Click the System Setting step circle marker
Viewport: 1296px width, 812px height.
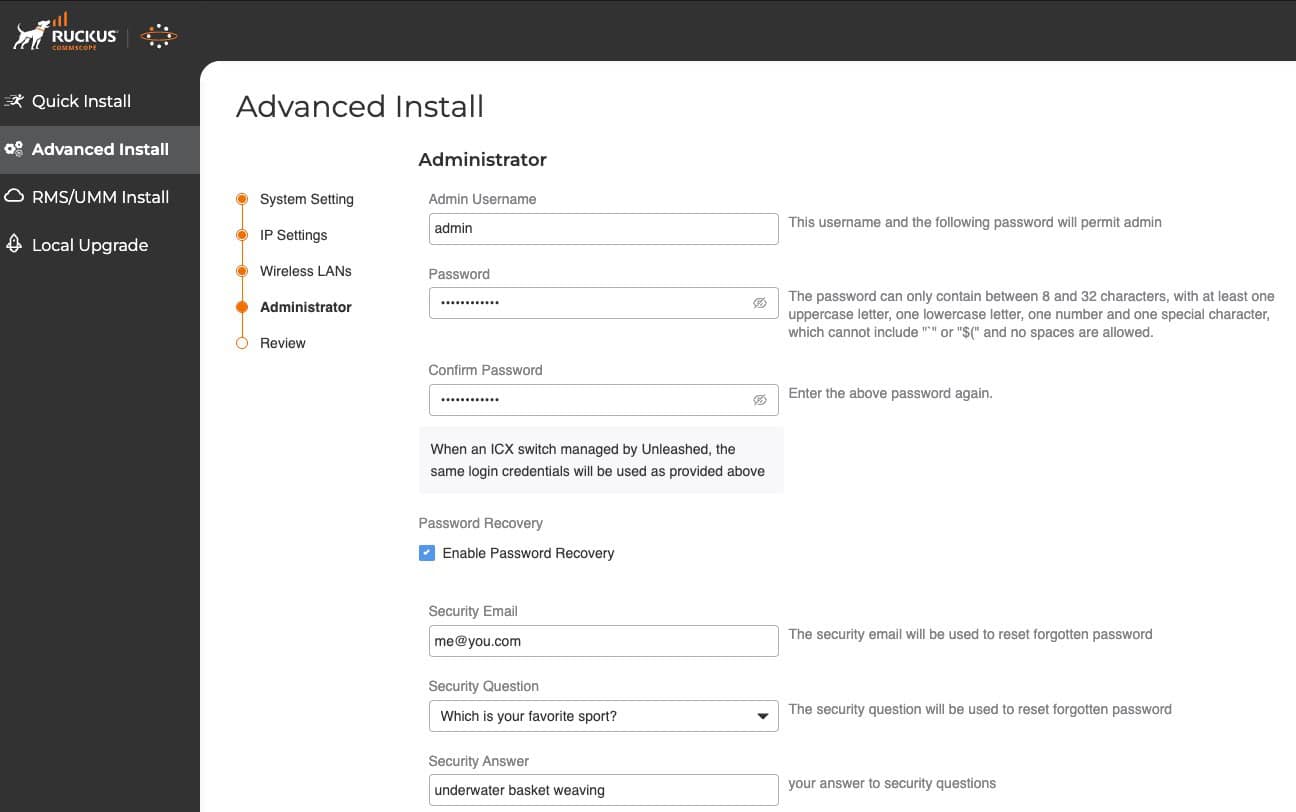coord(242,199)
